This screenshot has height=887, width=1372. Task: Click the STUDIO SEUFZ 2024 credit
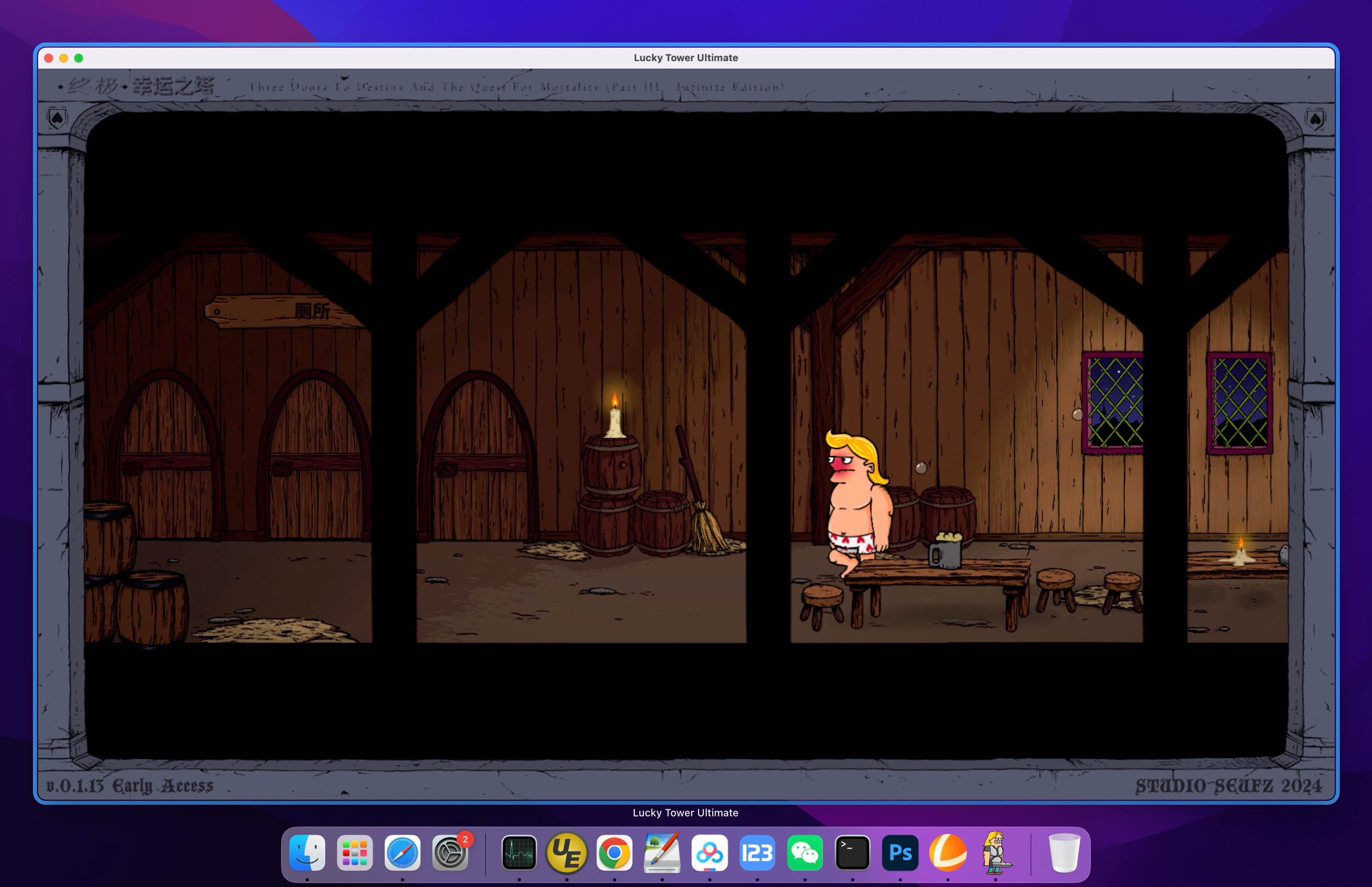click(x=1228, y=786)
